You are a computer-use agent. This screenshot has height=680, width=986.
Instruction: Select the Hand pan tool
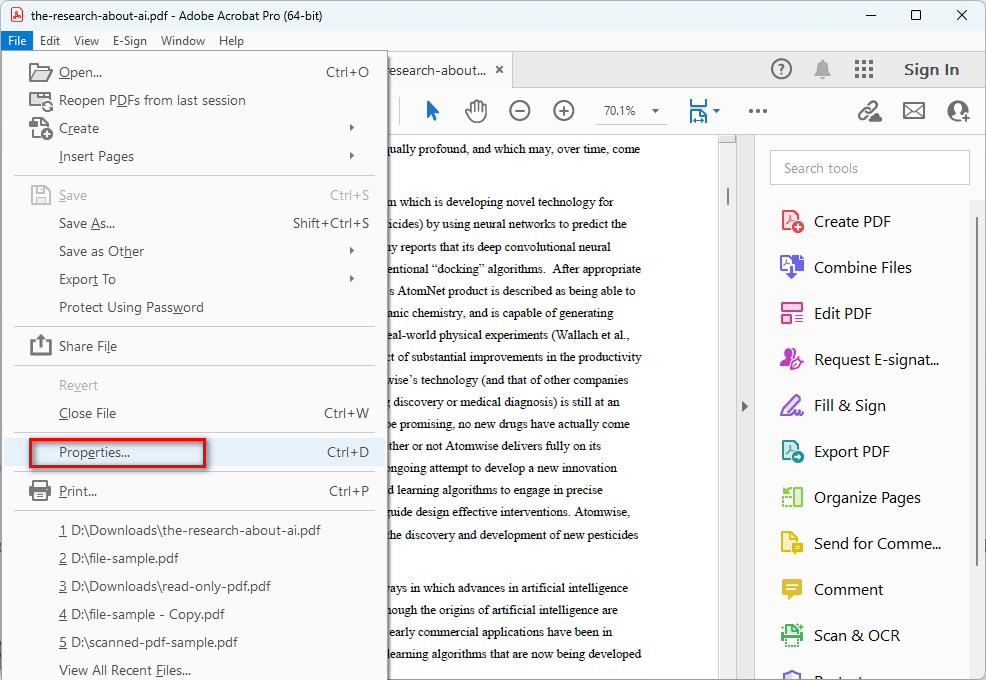(x=476, y=111)
